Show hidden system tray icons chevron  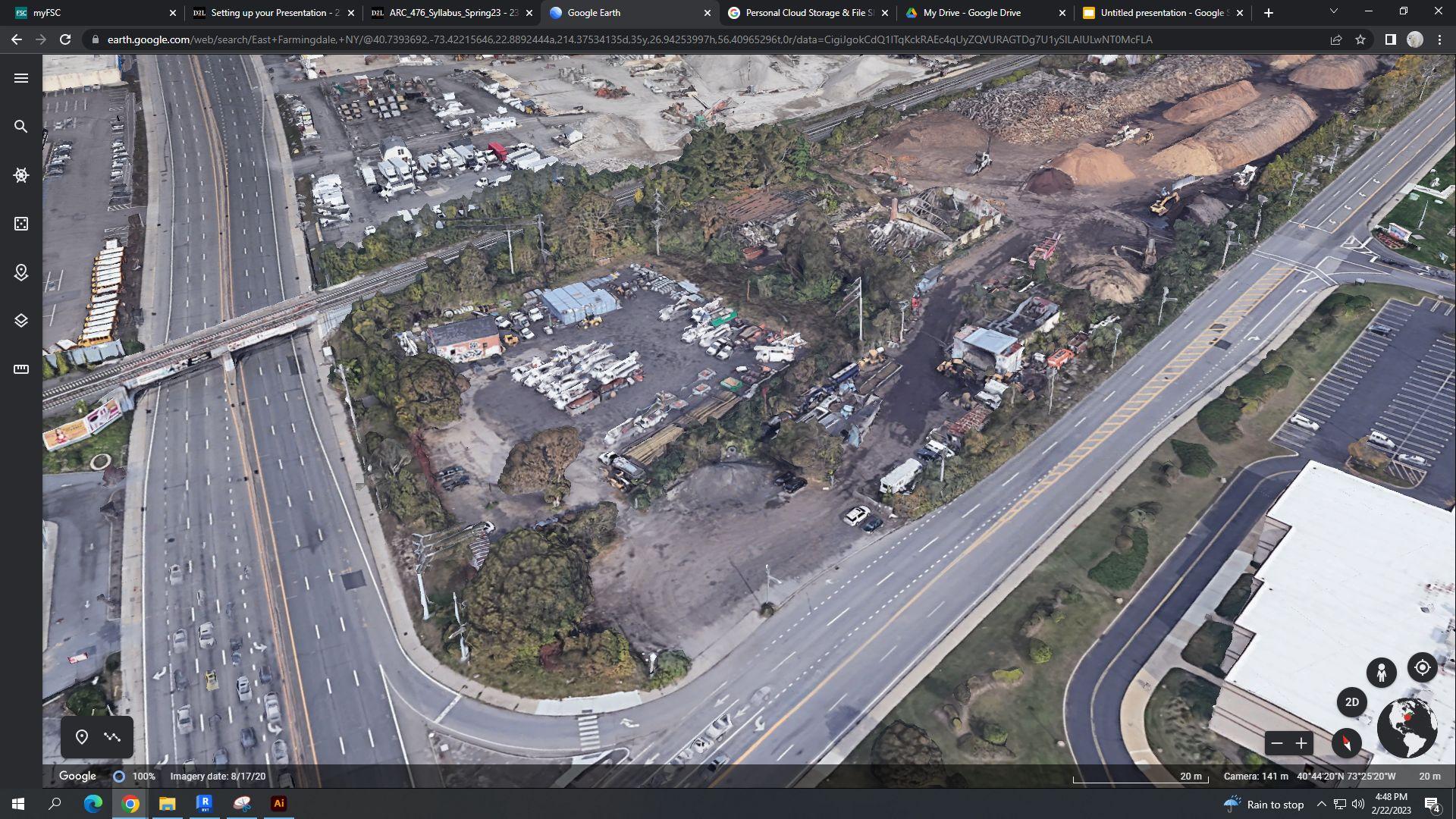pos(1321,805)
